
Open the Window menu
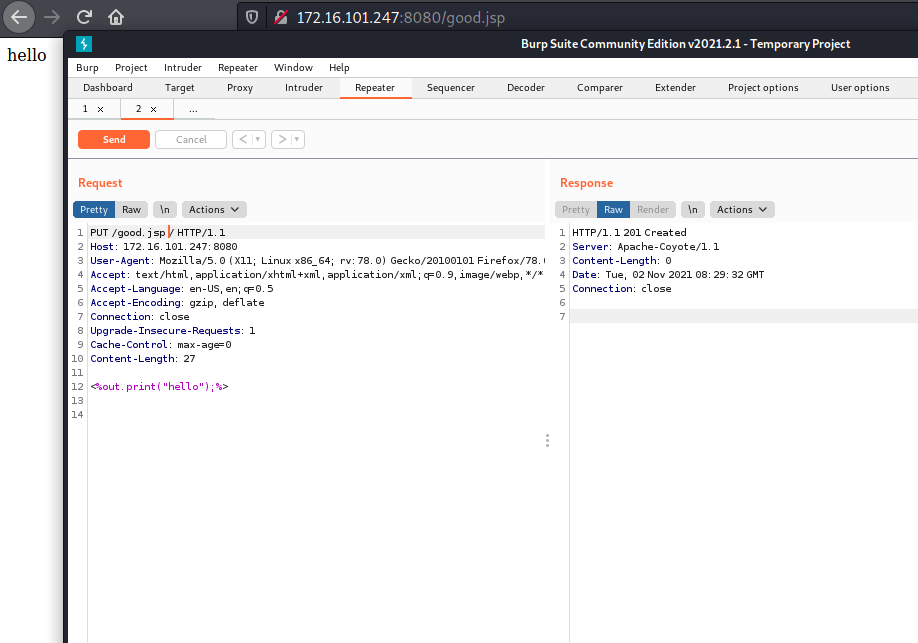pos(293,67)
